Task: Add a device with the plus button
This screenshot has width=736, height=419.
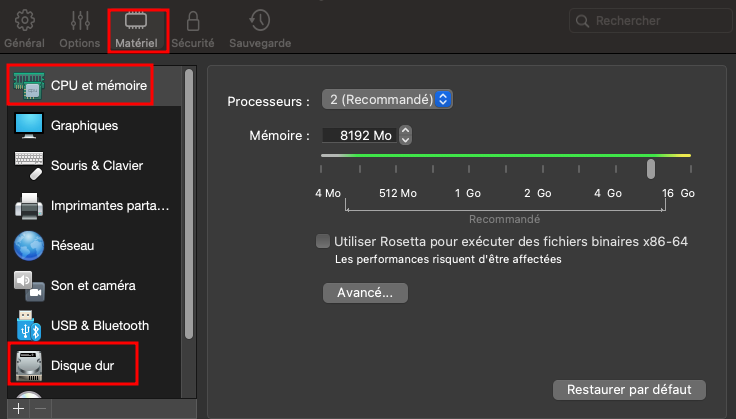Action: click(18, 408)
